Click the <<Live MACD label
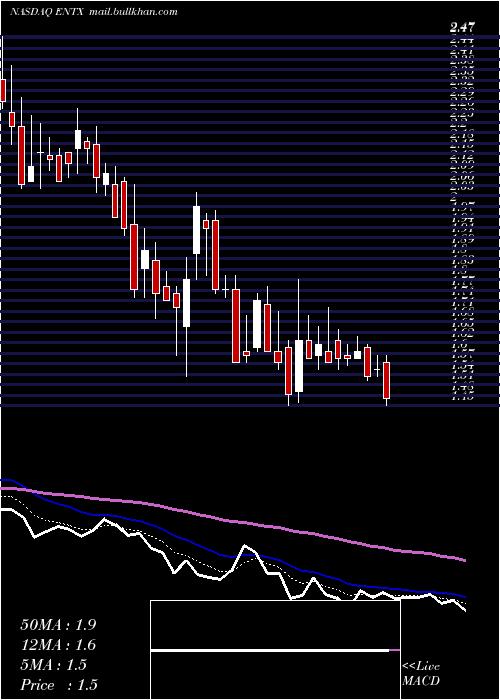The width and height of the screenshot is (500, 700). (x=421, y=674)
